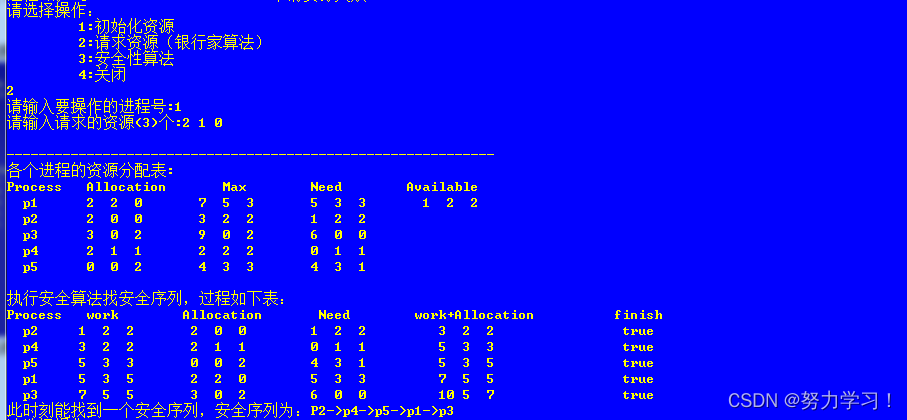The width and height of the screenshot is (907, 420).
Task: Click 'p5' label in resource allocation table
Action: pos(30,267)
